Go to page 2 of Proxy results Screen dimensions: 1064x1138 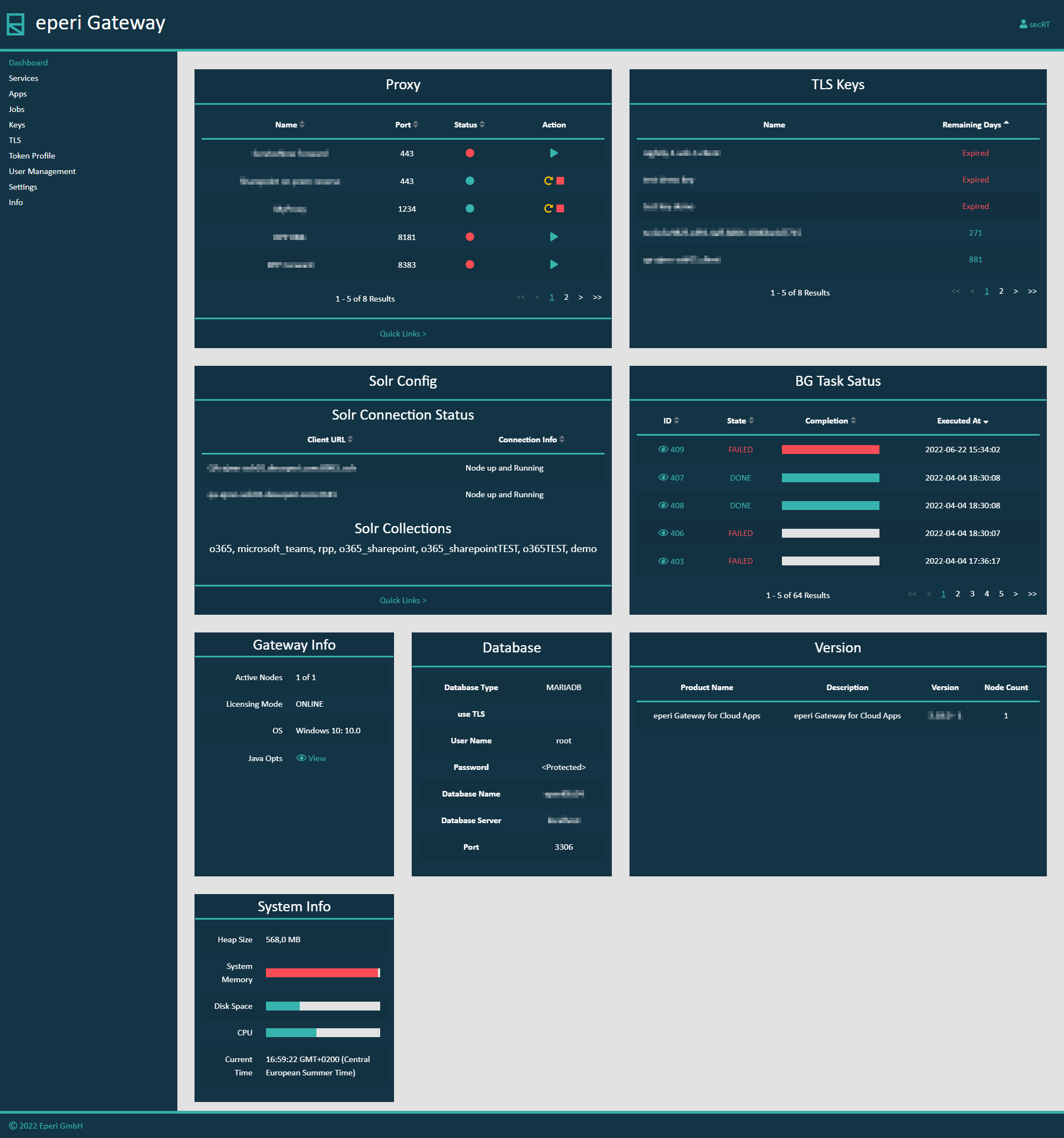[566, 297]
